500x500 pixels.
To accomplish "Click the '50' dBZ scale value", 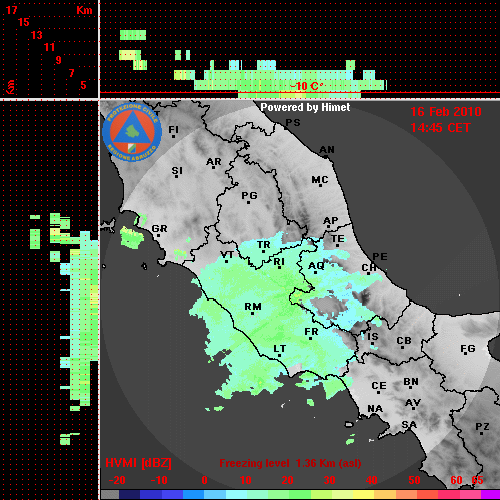I will (414, 480).
